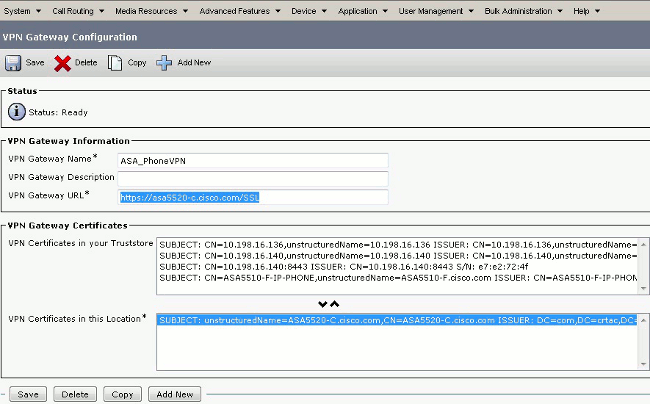This screenshot has height=404, width=650.
Task: Click truststore list scrollbar down arrow
Action: click(643, 288)
